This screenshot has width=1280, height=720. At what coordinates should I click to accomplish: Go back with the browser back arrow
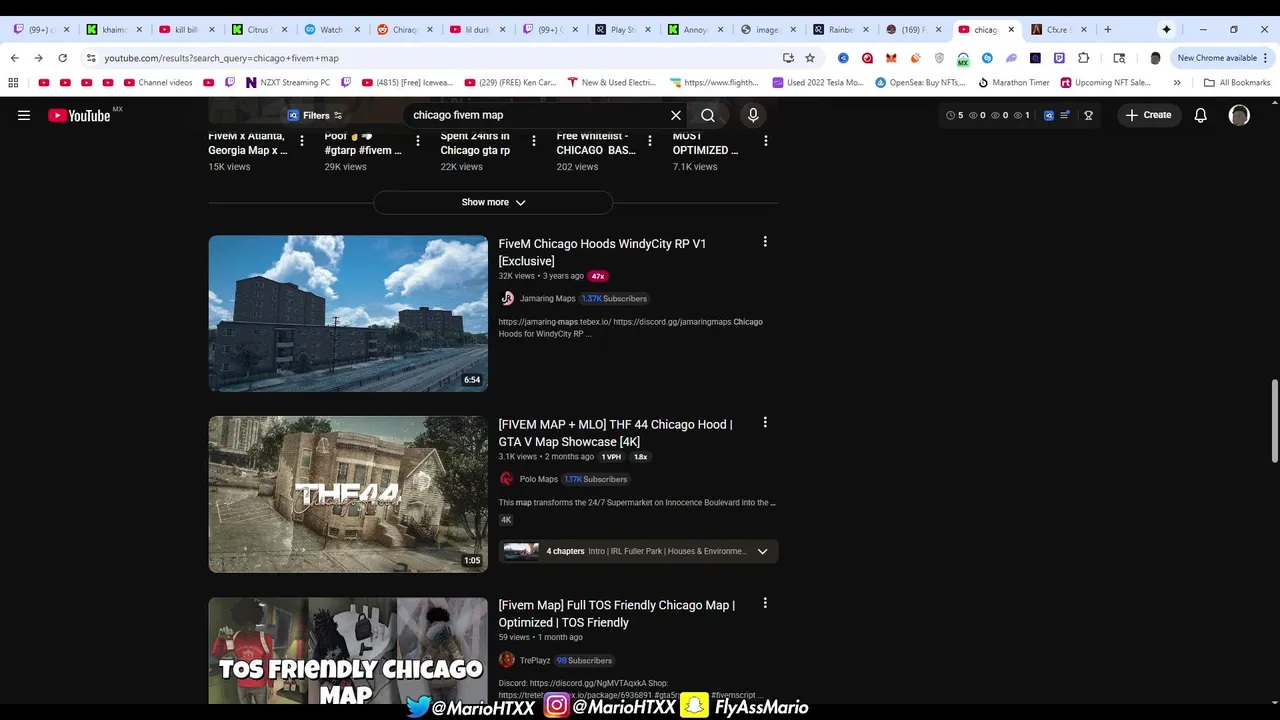[x=14, y=58]
